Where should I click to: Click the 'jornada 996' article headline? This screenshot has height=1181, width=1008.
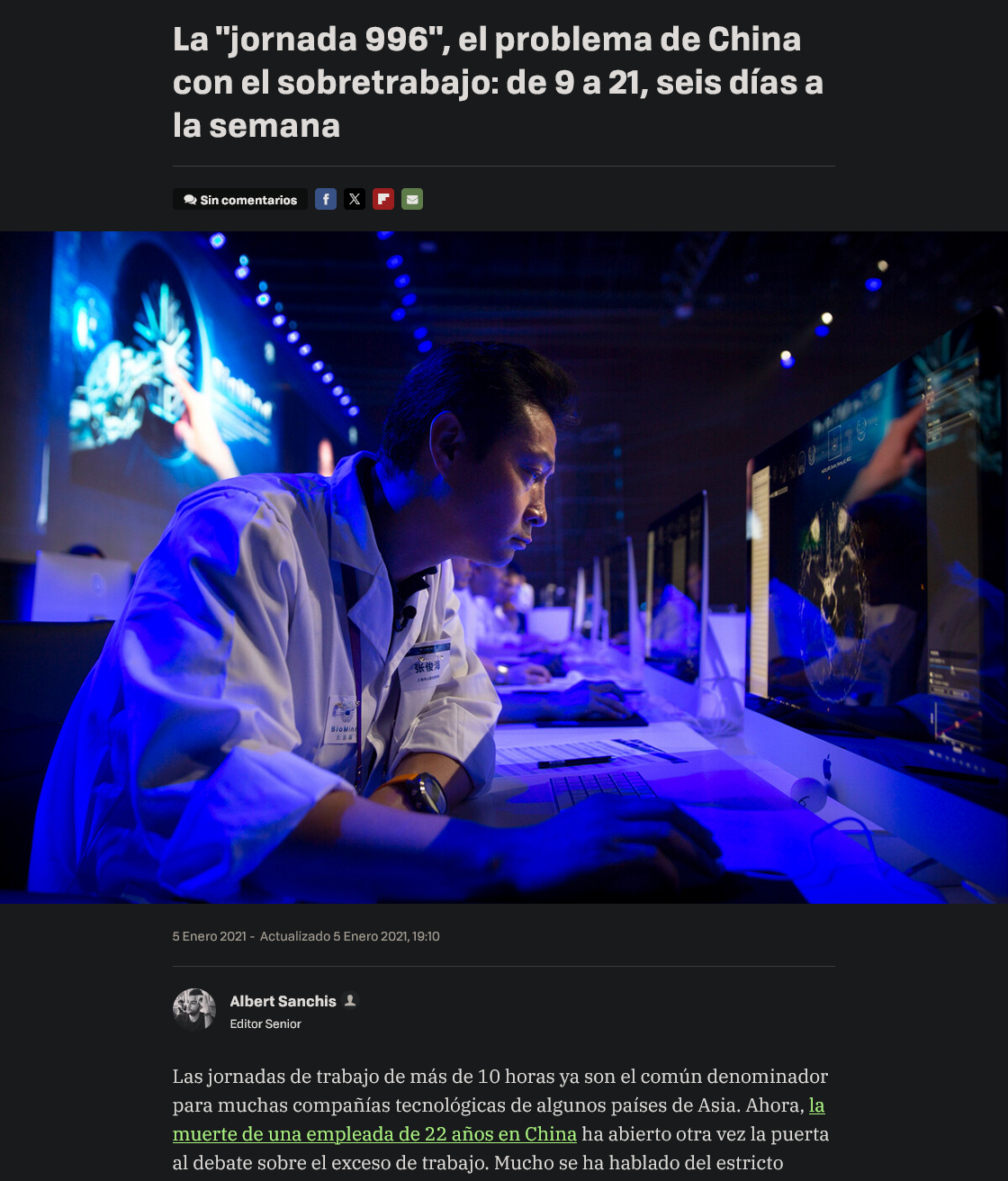[498, 82]
